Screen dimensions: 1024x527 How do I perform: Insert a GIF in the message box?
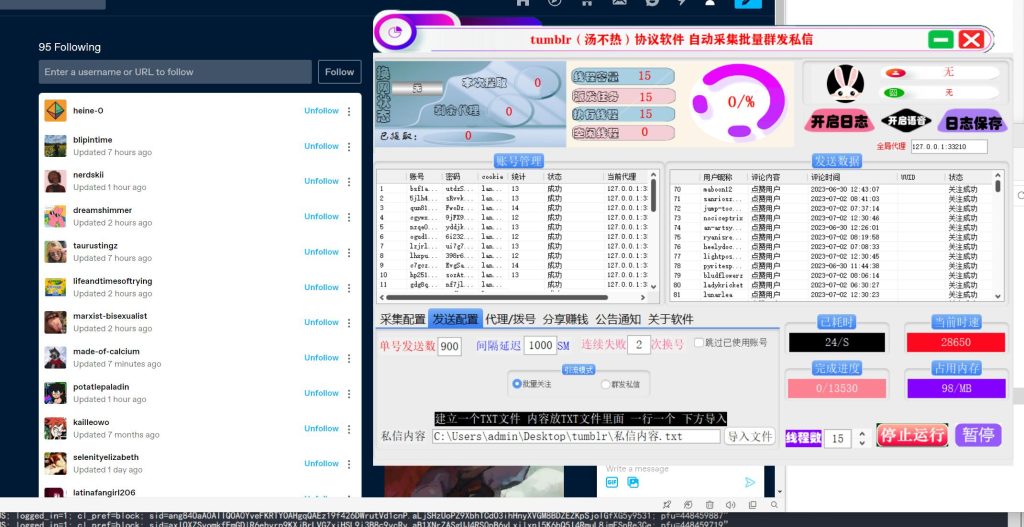pyautogui.click(x=612, y=482)
